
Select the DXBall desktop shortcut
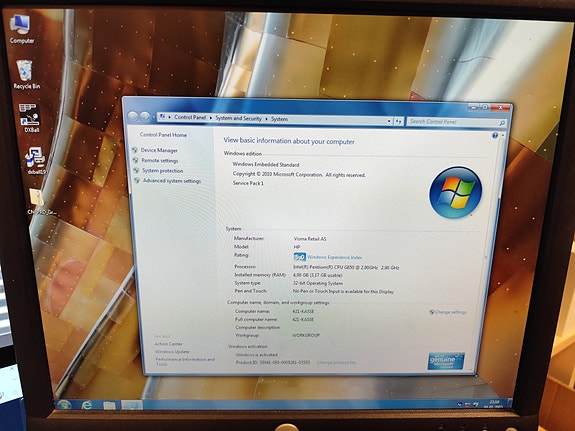(x=31, y=118)
